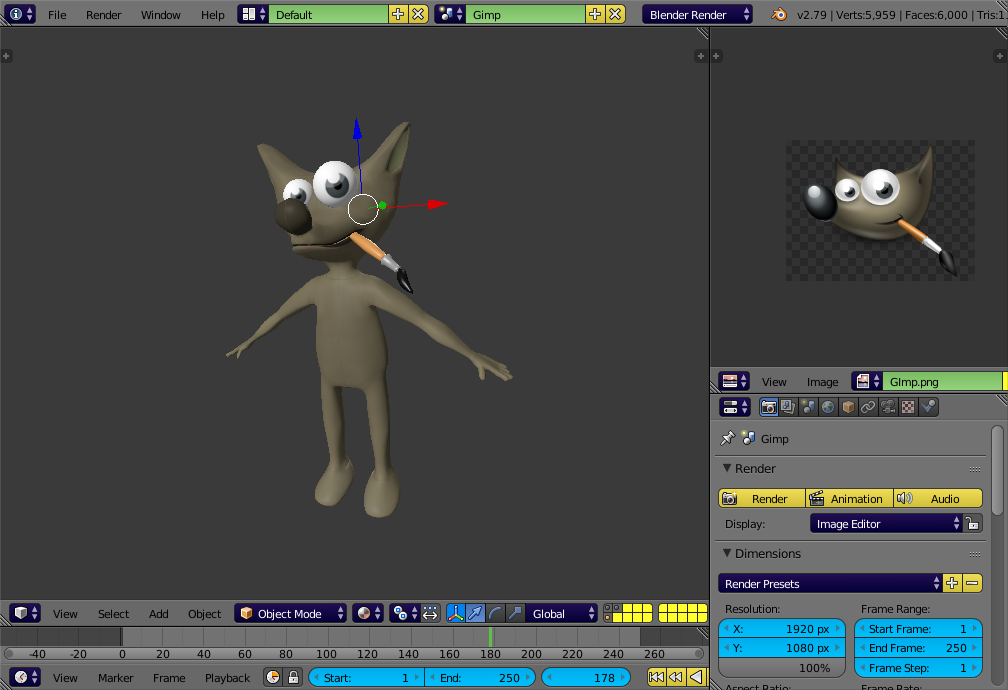Toggle the lock next to Image Editor display
The image size is (1008, 690).
tap(973, 523)
